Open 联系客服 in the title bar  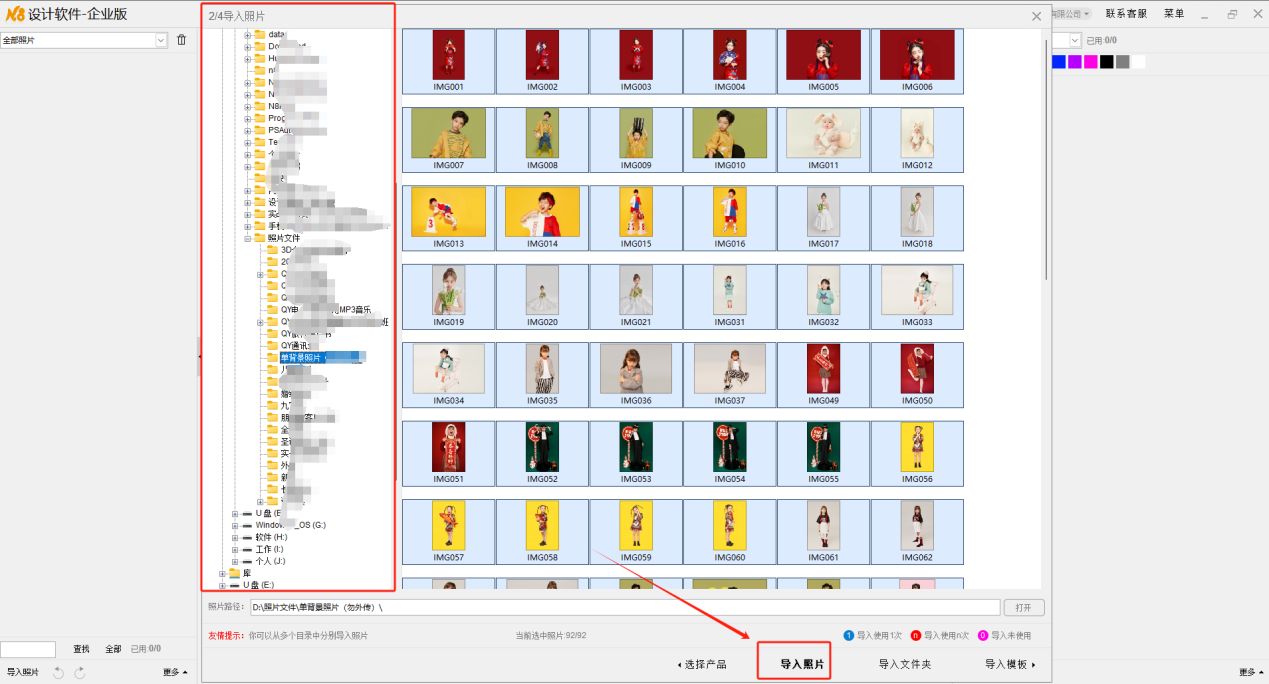1126,14
